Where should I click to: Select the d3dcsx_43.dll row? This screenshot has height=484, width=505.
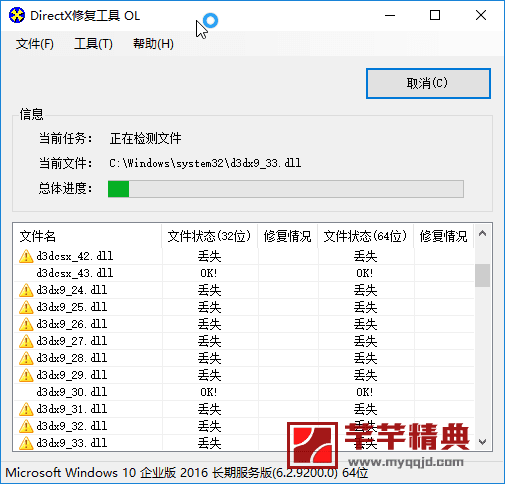[244, 273]
